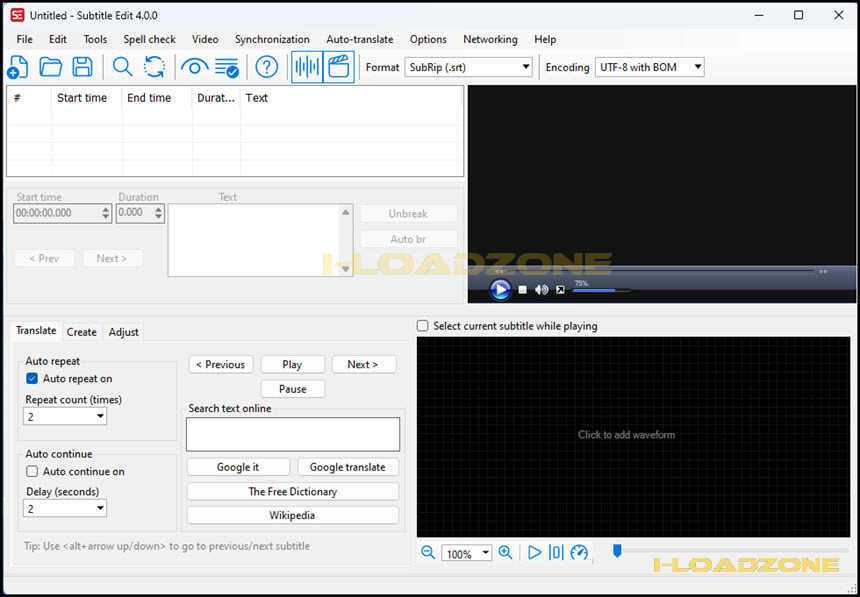Click the video volume slider at 75%
This screenshot has width=860, height=597.
tap(601, 290)
